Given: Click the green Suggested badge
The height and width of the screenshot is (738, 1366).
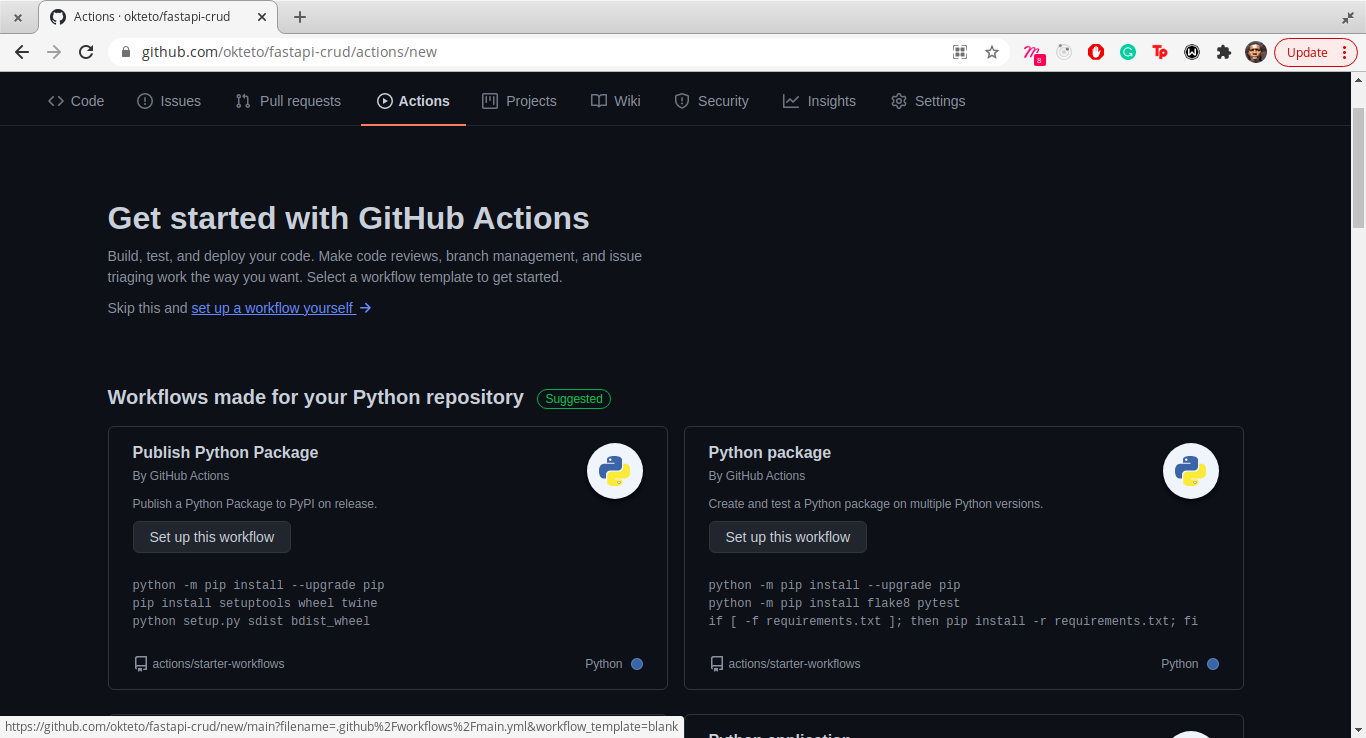Looking at the screenshot, I should point(574,399).
